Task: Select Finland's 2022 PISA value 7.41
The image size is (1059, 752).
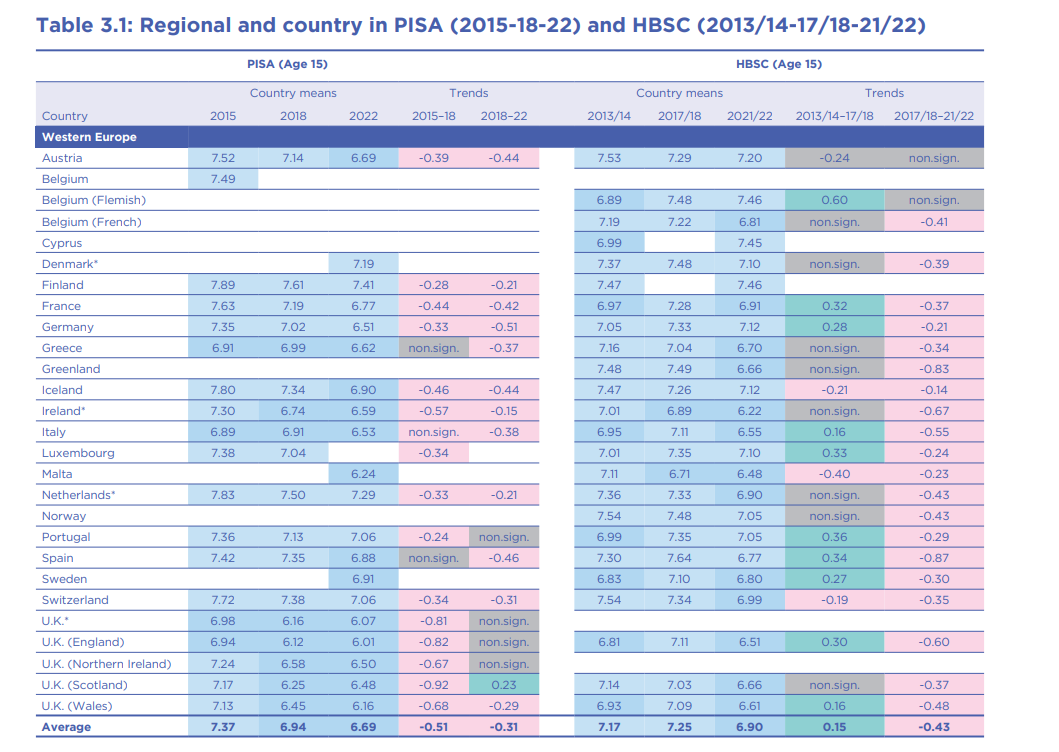Action: click(363, 285)
